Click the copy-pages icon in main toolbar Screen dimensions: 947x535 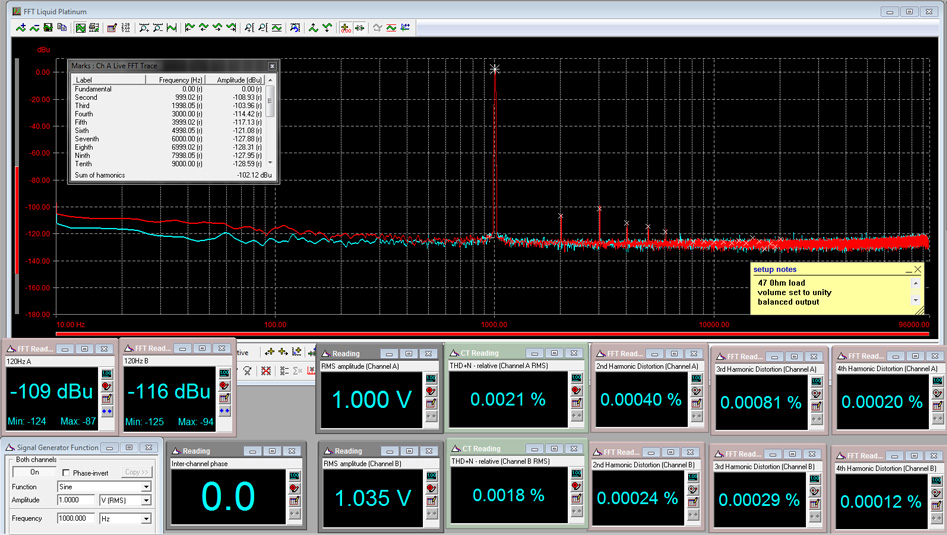tap(62, 28)
